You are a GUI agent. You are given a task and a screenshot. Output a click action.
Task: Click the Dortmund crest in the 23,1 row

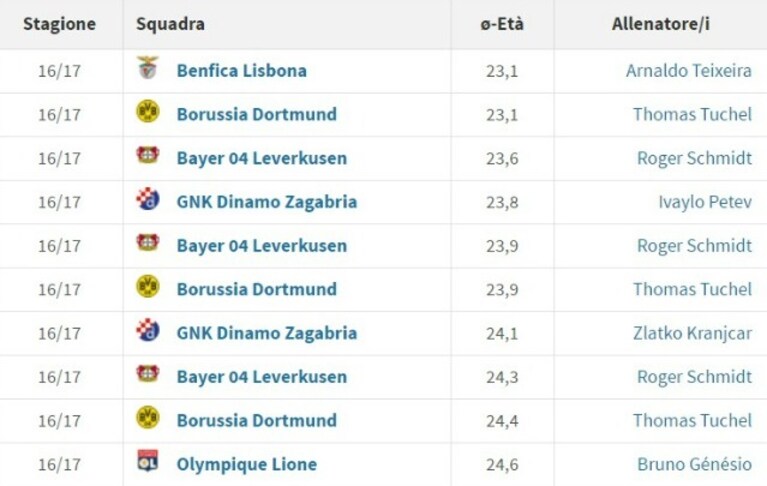[x=148, y=111]
